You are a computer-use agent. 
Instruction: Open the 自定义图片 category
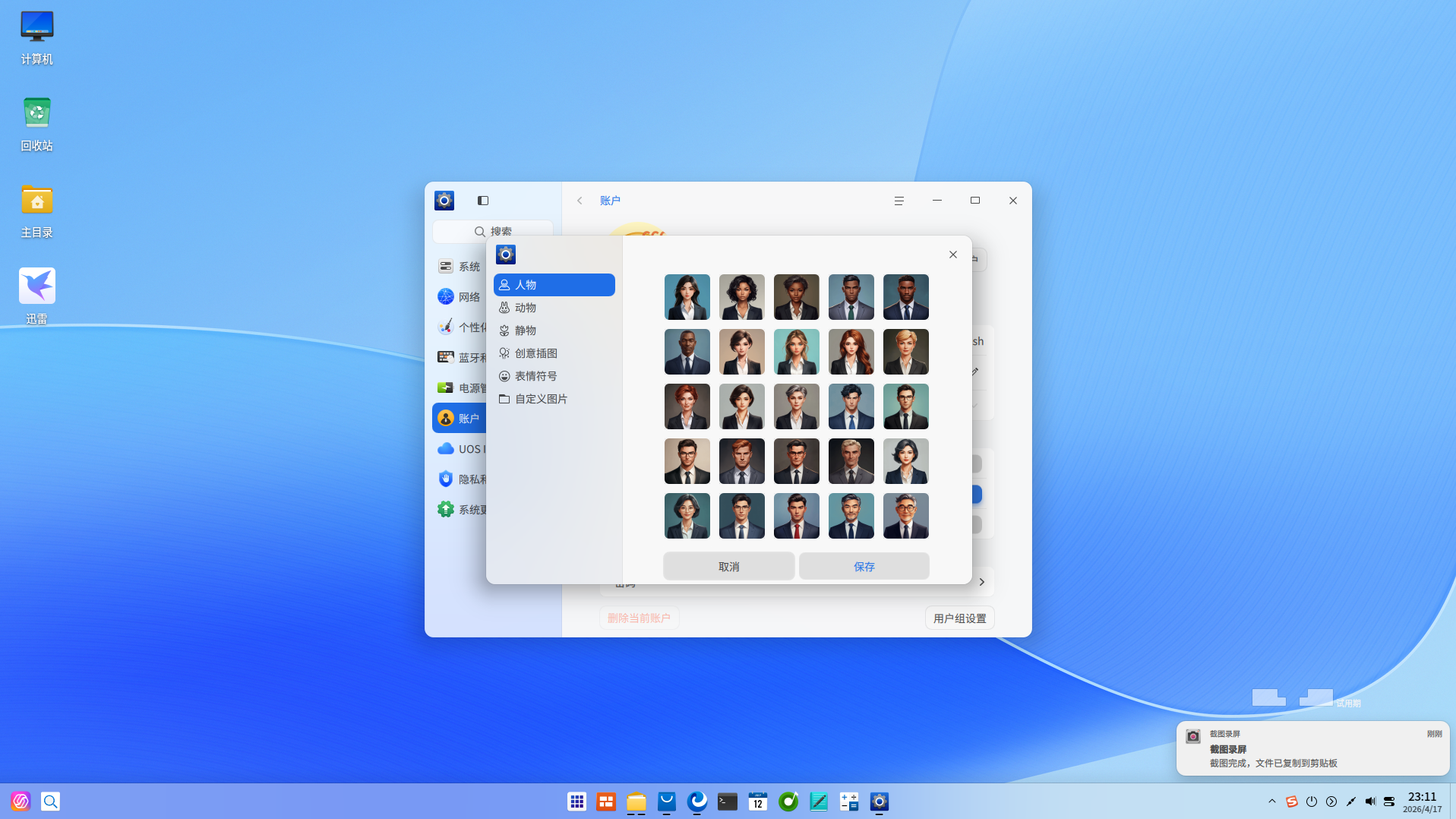554,399
